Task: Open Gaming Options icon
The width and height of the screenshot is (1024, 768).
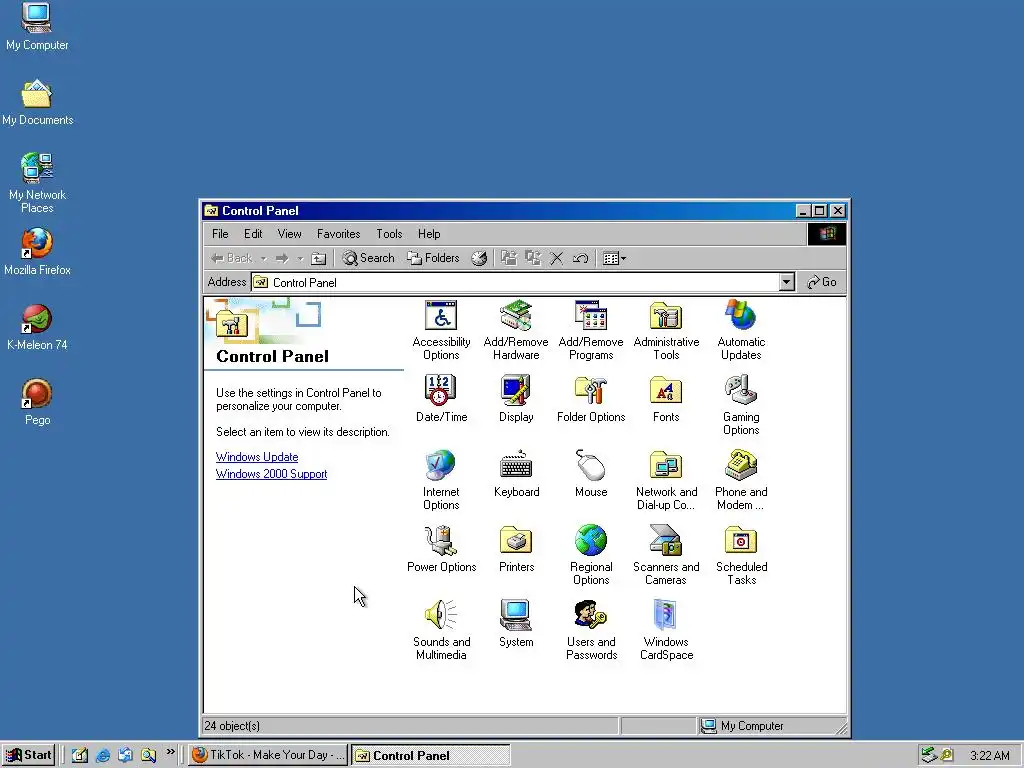Action: 741,405
